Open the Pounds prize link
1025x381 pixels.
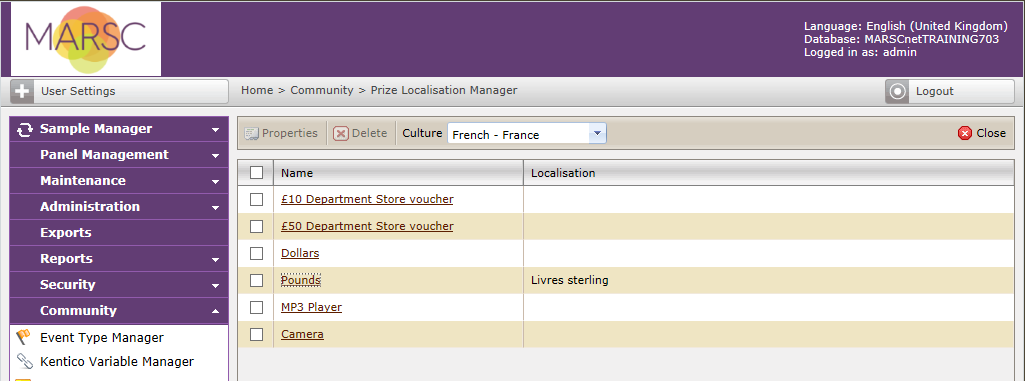[x=301, y=280]
